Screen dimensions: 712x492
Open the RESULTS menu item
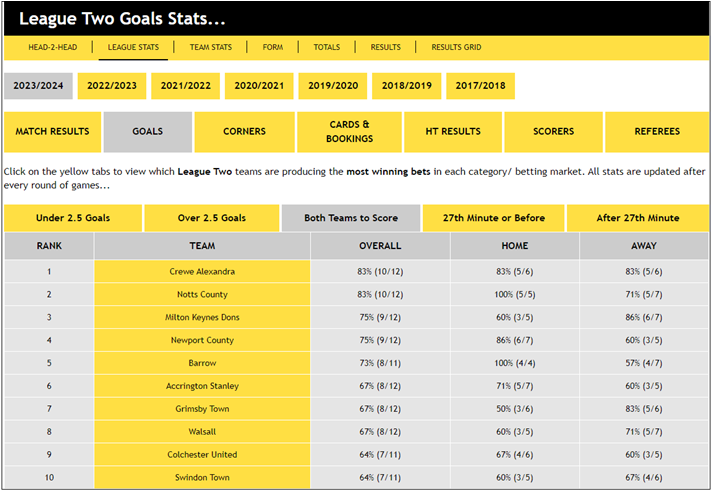pyautogui.click(x=386, y=47)
